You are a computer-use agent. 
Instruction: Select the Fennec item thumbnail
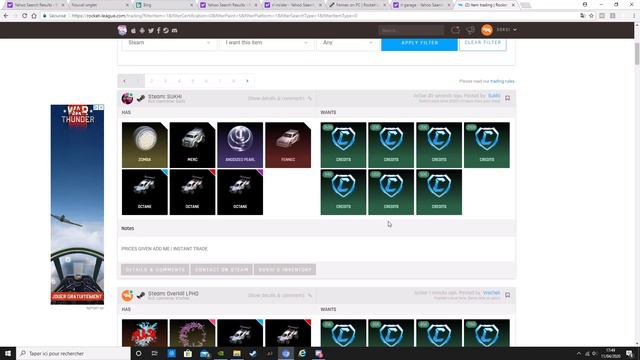click(288, 145)
